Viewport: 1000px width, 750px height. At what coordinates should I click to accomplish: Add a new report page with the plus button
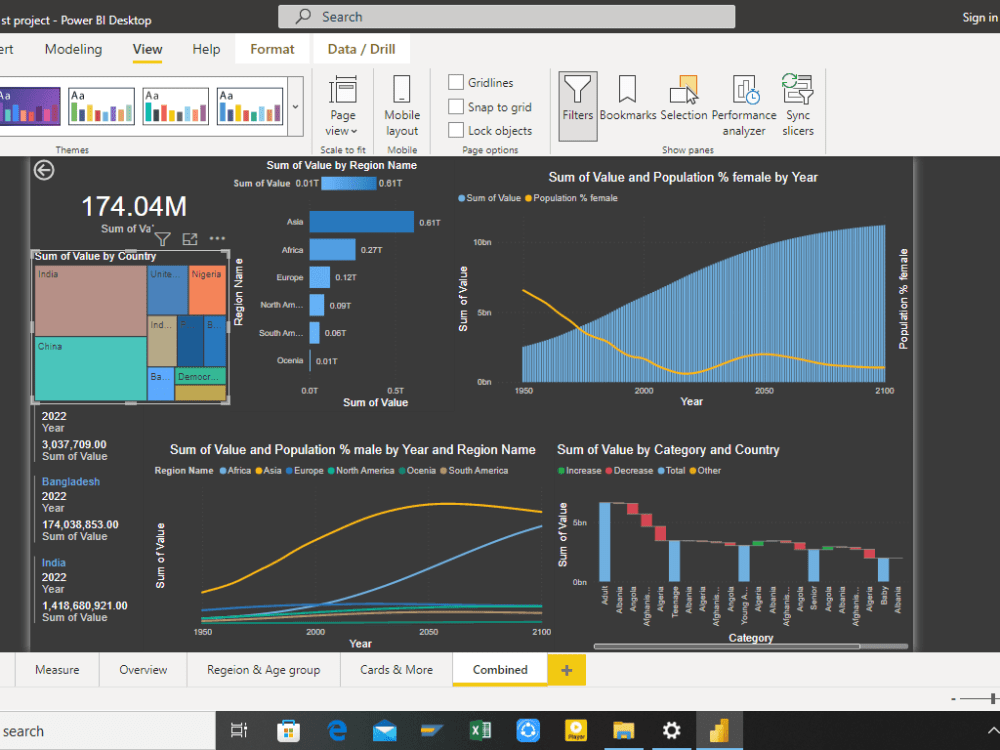pos(566,669)
